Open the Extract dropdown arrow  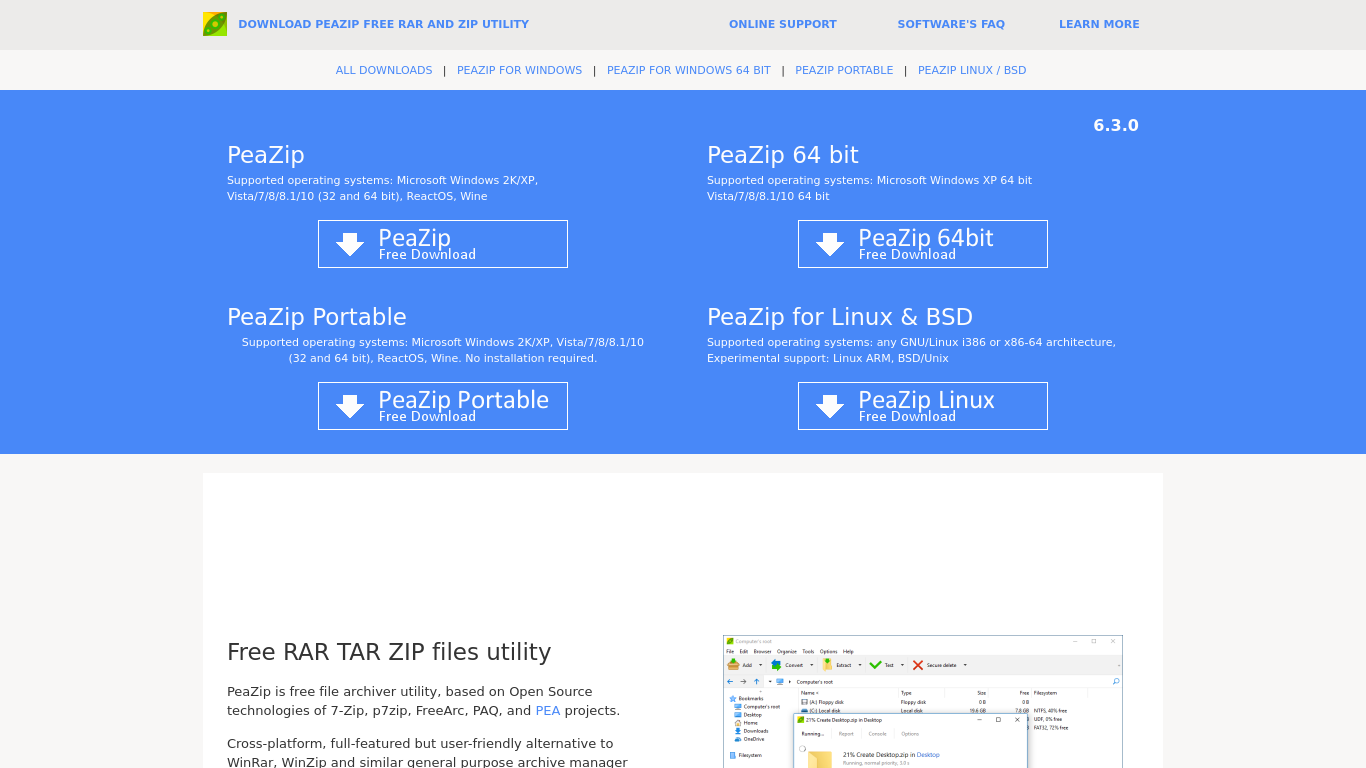pos(860,663)
